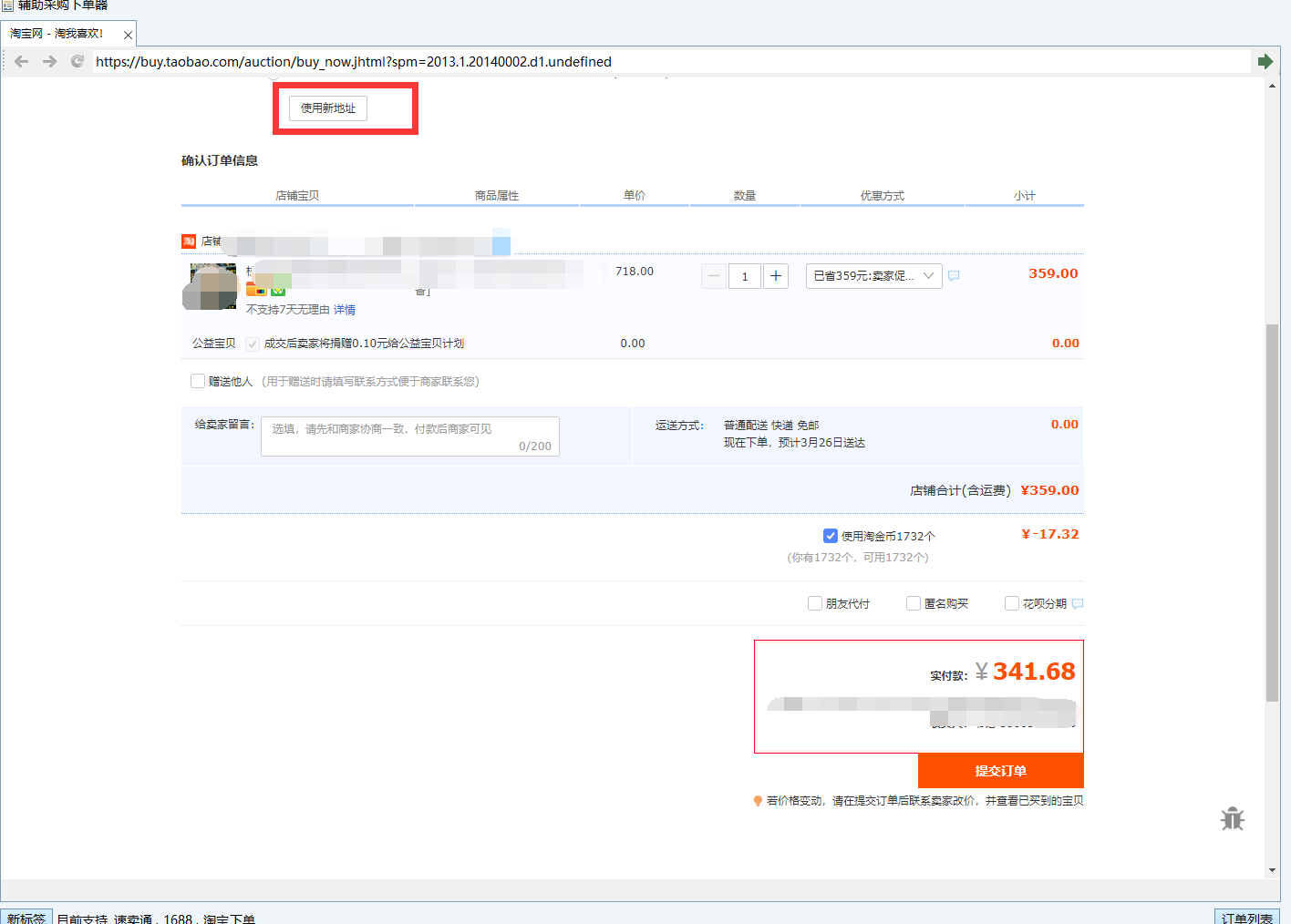Viewport: 1291px width, 924px height.
Task: Submit order with 提交订单 button
Action: tap(1000, 771)
